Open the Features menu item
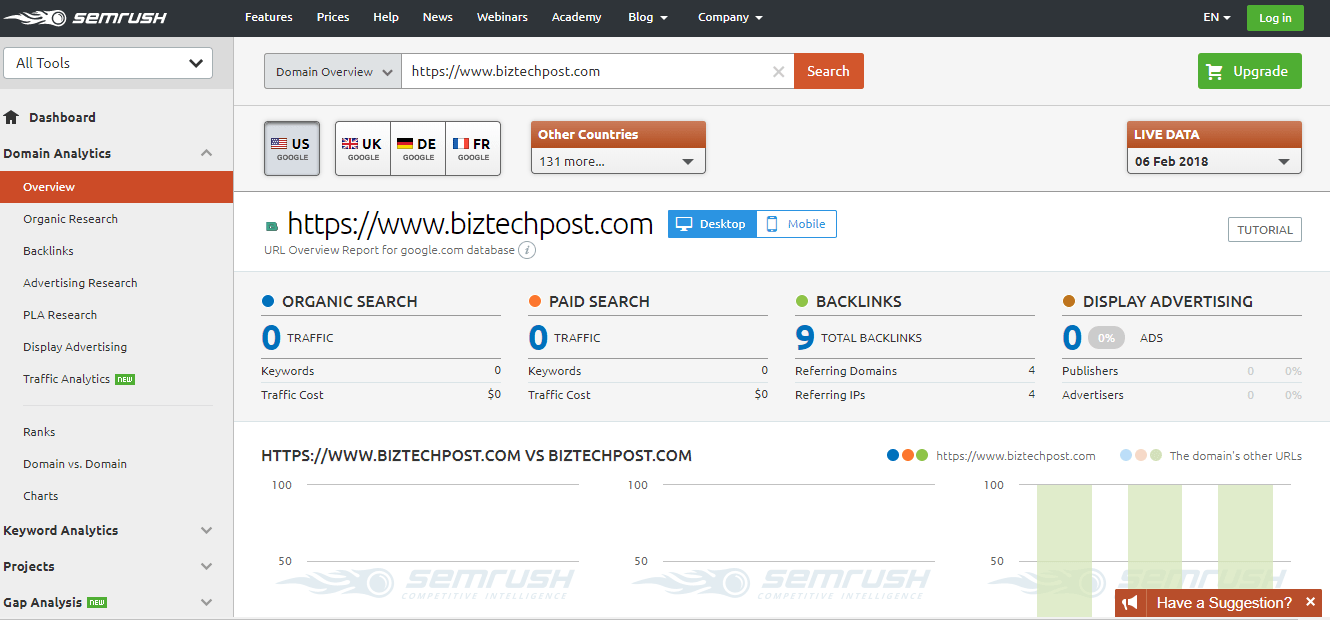 pos(269,17)
